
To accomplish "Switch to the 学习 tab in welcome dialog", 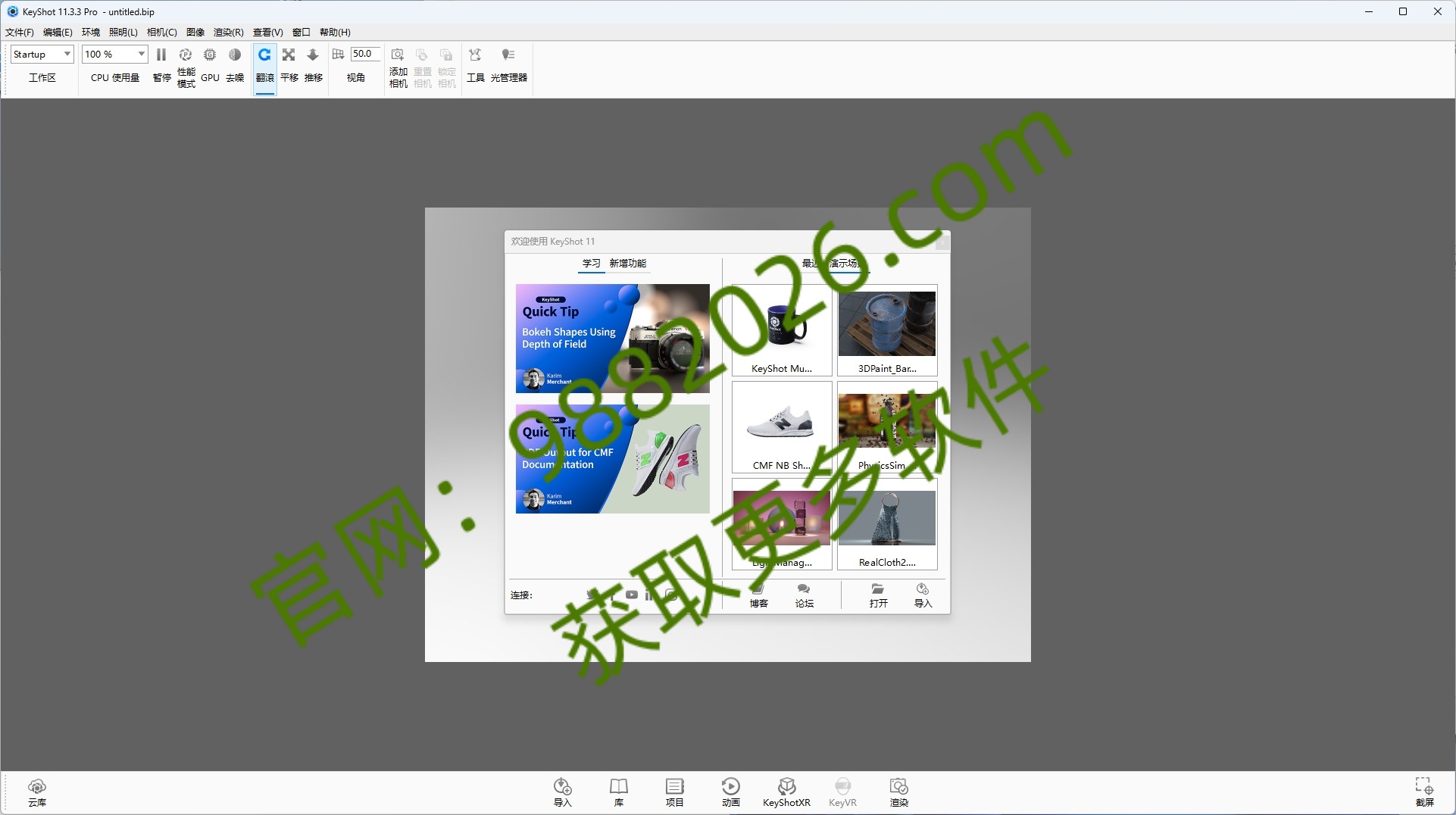I will click(x=591, y=263).
